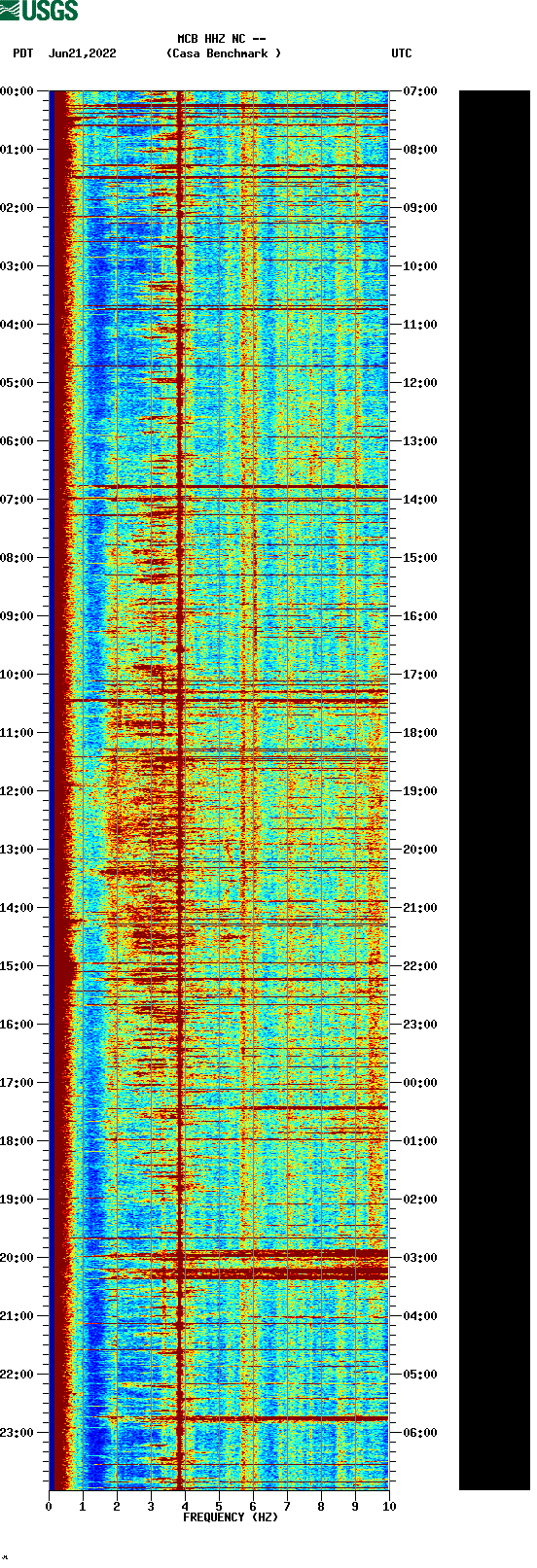Click the frequency axis tick label '2'

tap(117, 1507)
